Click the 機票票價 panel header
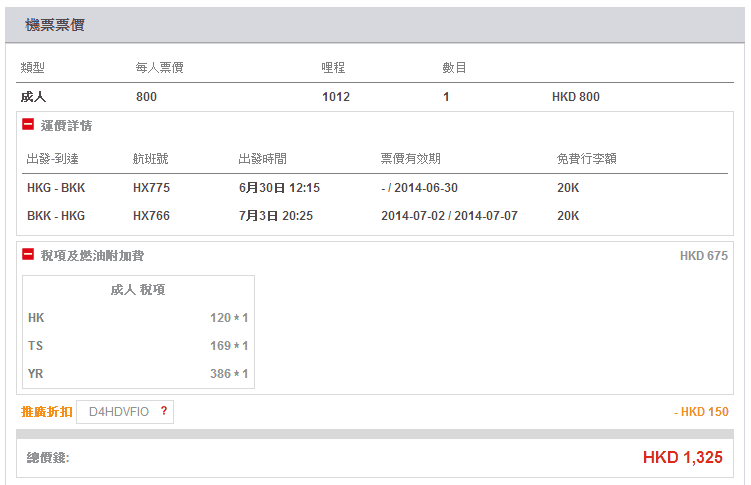 (x=54, y=24)
